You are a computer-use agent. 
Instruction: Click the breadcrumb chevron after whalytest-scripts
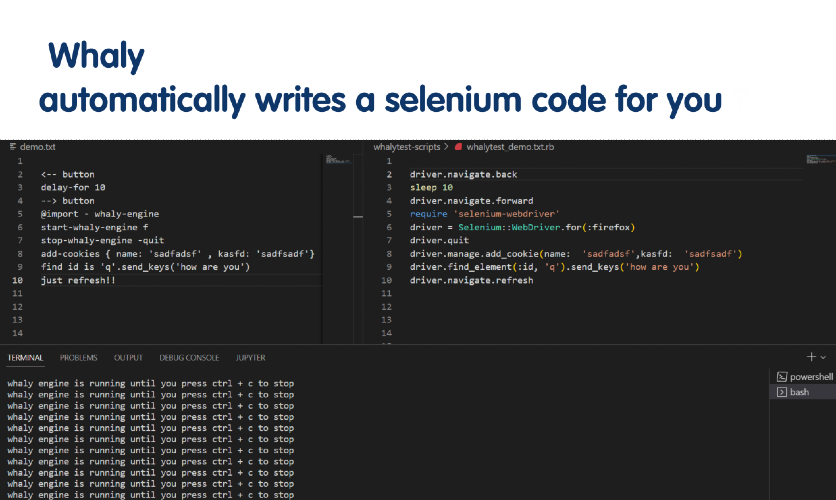tap(446, 147)
